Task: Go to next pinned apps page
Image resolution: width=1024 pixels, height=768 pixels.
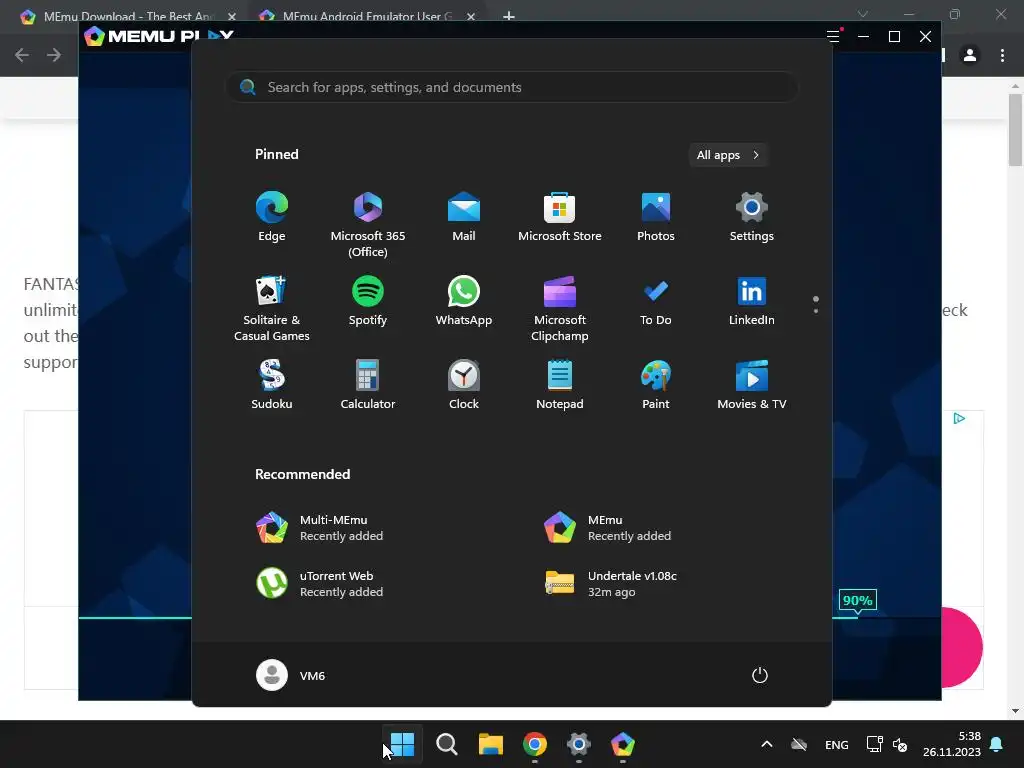Action: click(816, 311)
